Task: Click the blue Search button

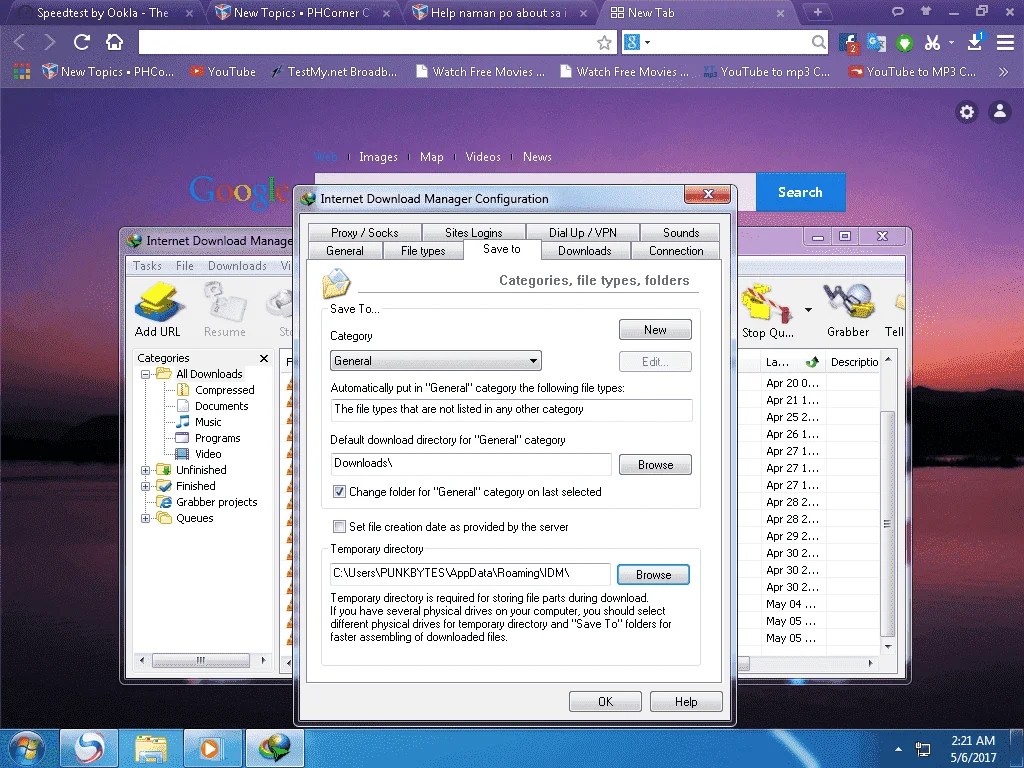Action: point(800,192)
